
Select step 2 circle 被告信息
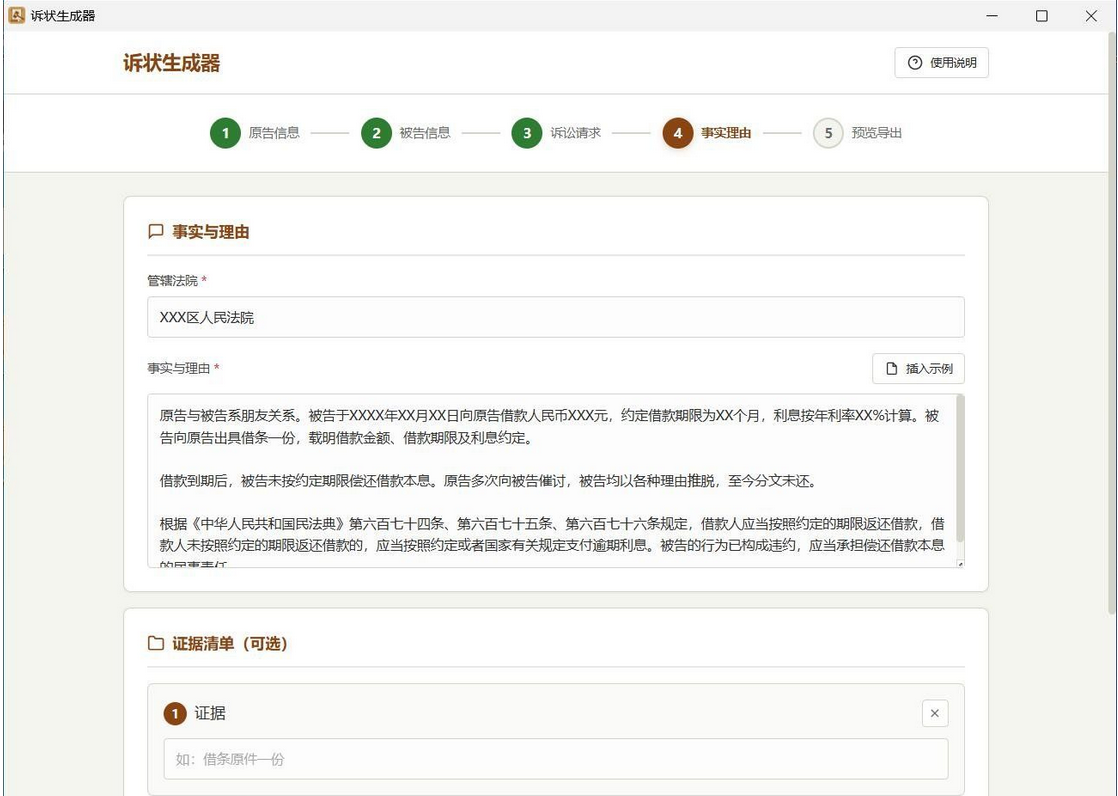376,133
